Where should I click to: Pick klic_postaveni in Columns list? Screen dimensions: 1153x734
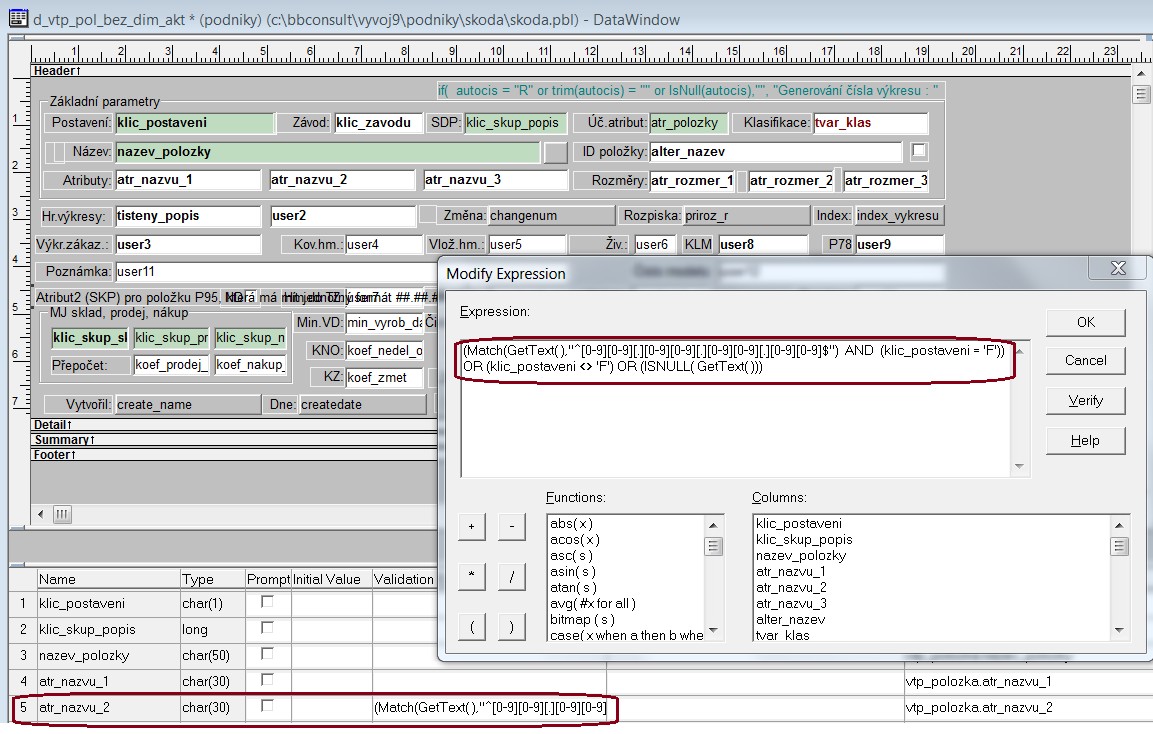click(x=799, y=524)
